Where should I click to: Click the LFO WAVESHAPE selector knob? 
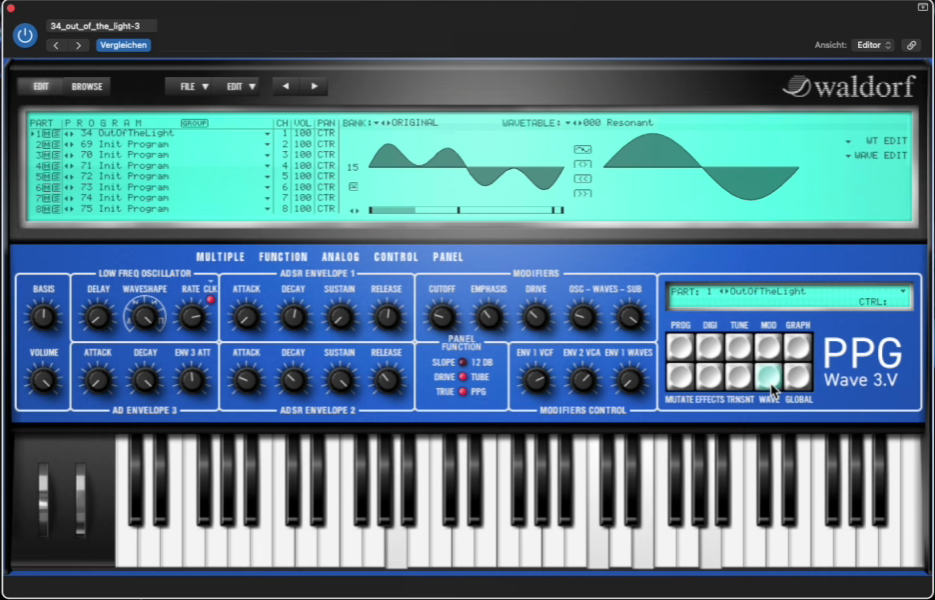[145, 317]
